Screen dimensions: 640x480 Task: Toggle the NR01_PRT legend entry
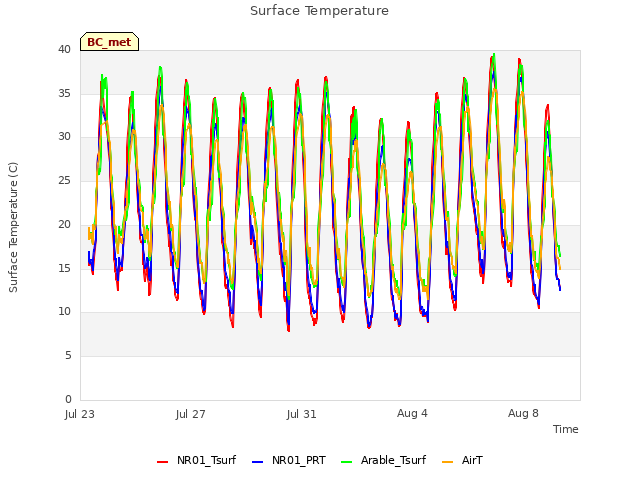tap(289, 460)
